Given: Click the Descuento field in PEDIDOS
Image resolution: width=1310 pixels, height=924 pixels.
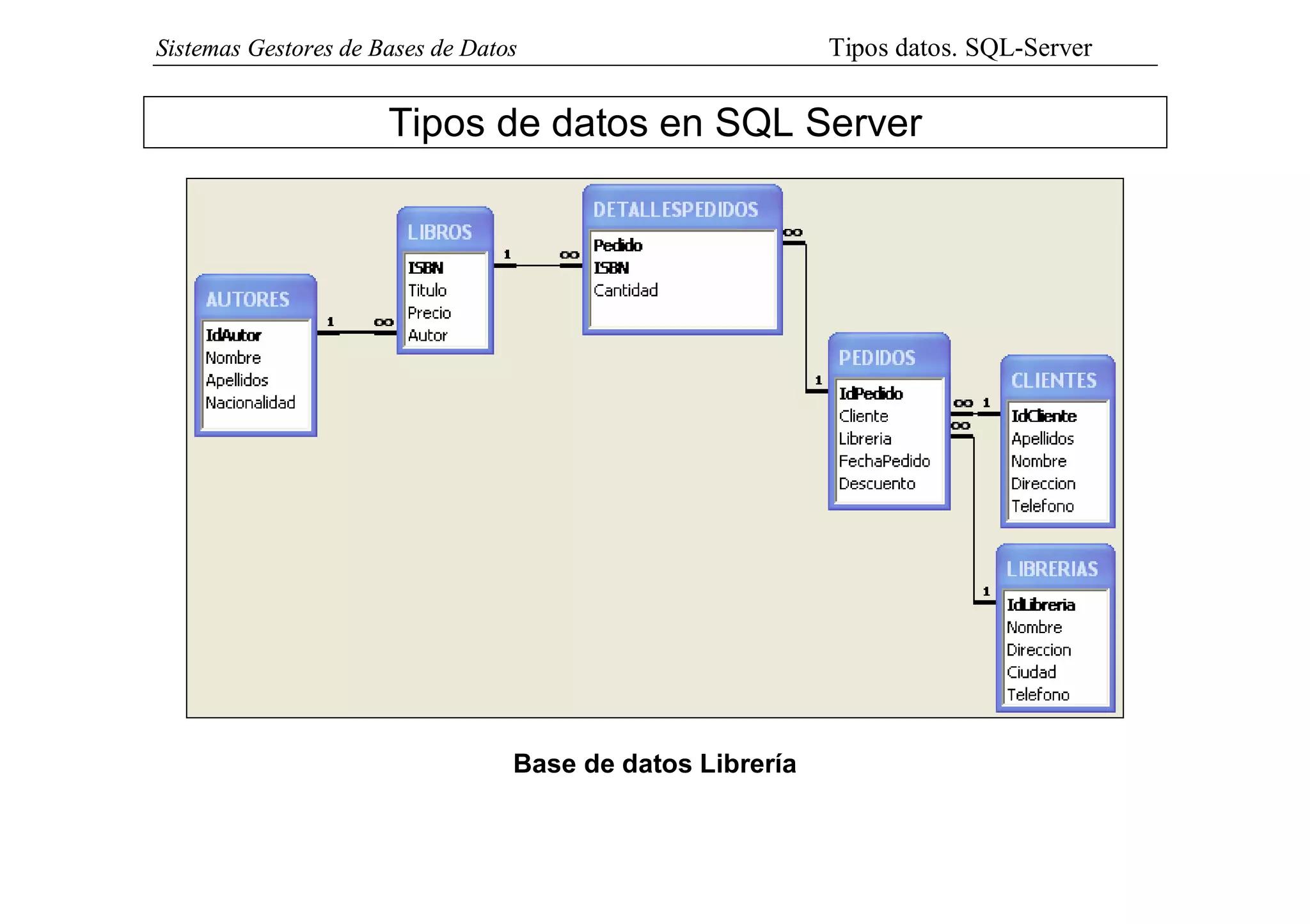Looking at the screenshot, I should (x=877, y=483).
